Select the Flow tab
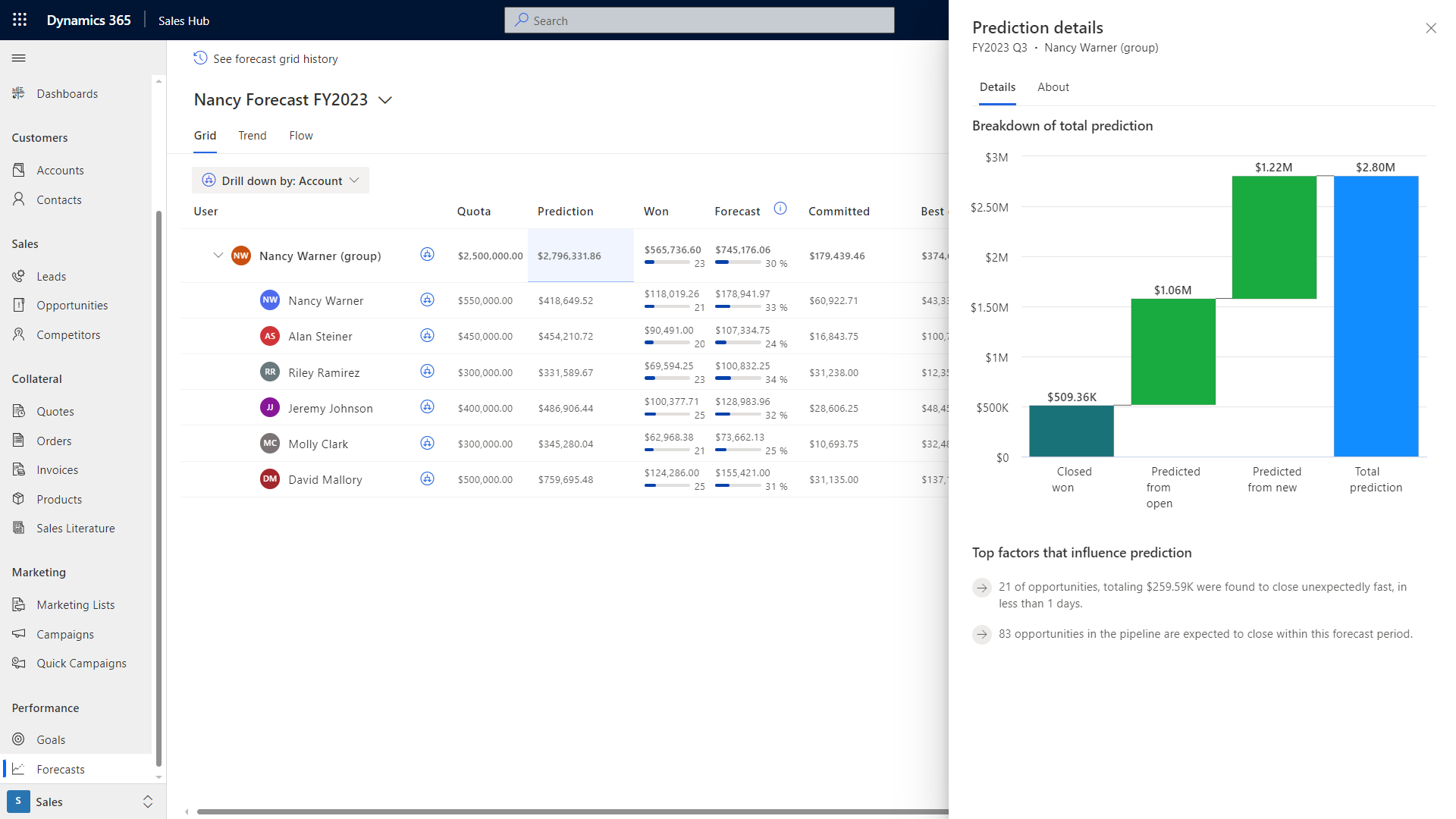 [x=301, y=136]
